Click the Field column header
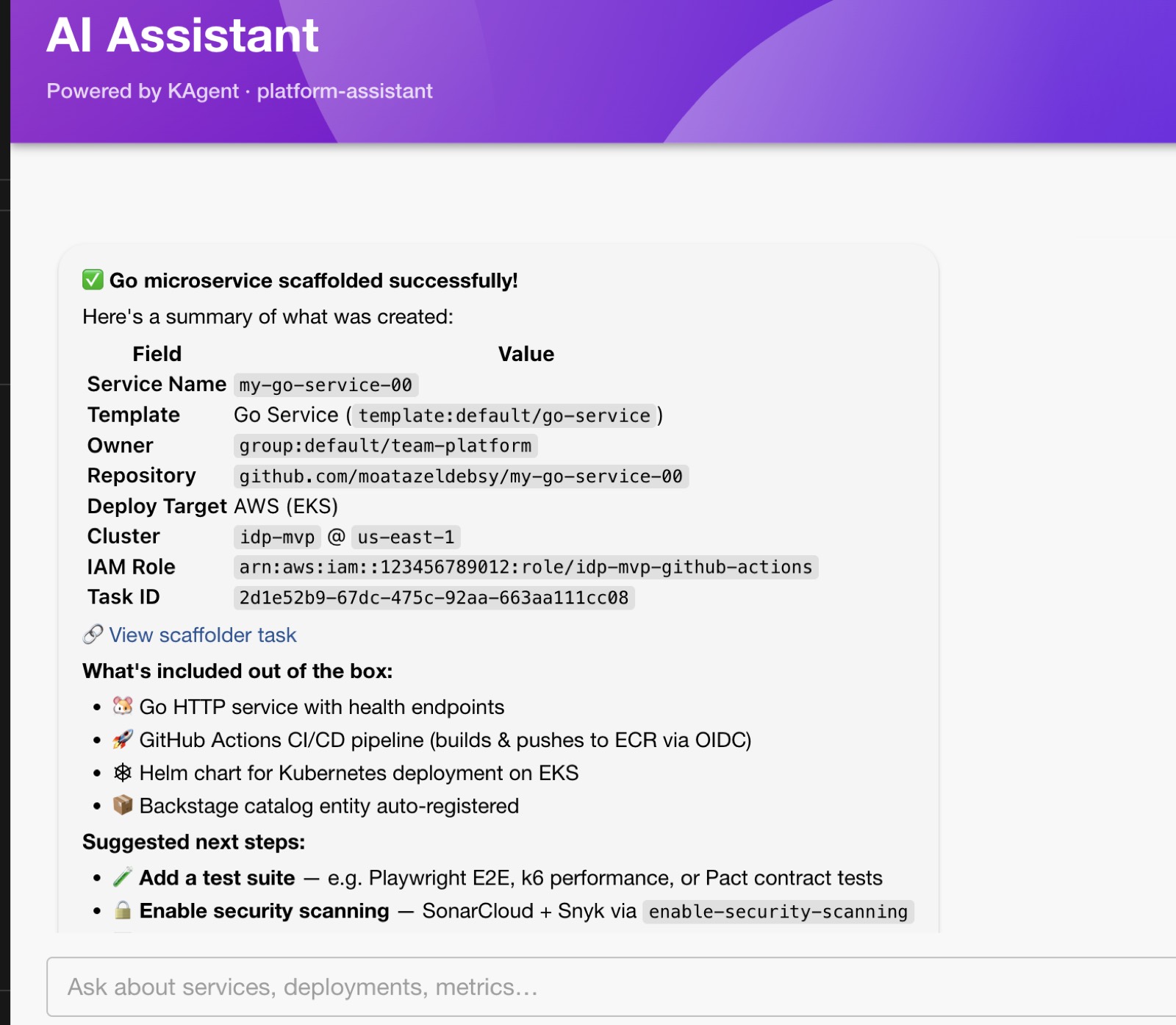The width and height of the screenshot is (1176, 1025). (x=157, y=354)
